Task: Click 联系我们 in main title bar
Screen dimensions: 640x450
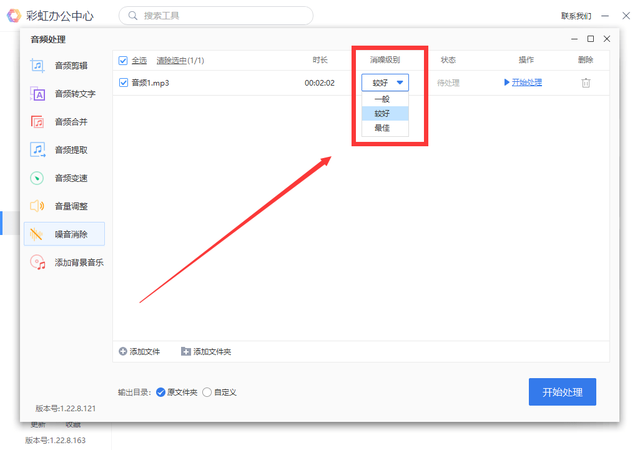Action: (576, 16)
